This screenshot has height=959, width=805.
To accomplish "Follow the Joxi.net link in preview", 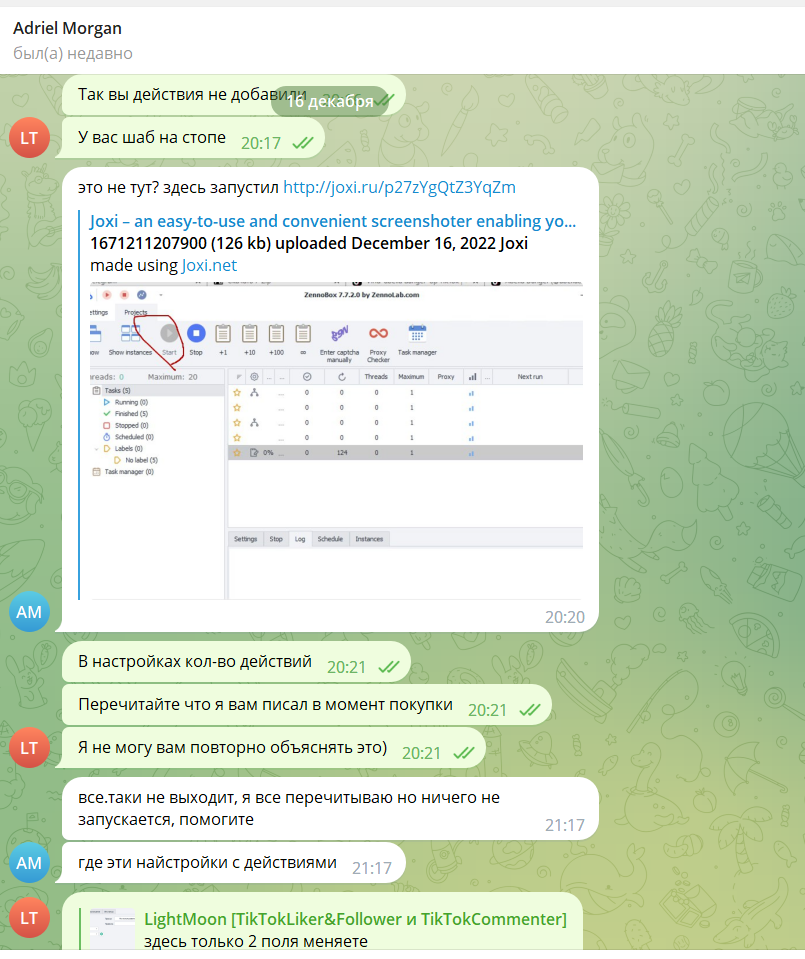I will click(209, 265).
